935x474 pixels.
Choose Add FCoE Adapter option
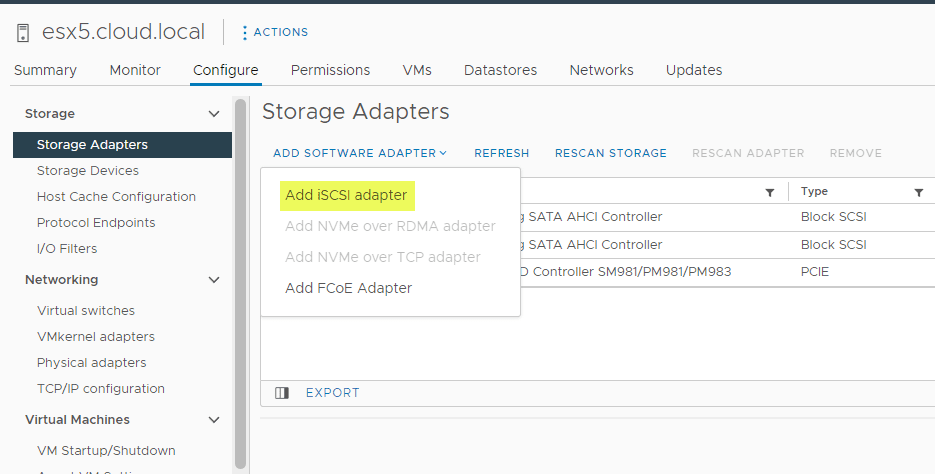click(x=348, y=288)
